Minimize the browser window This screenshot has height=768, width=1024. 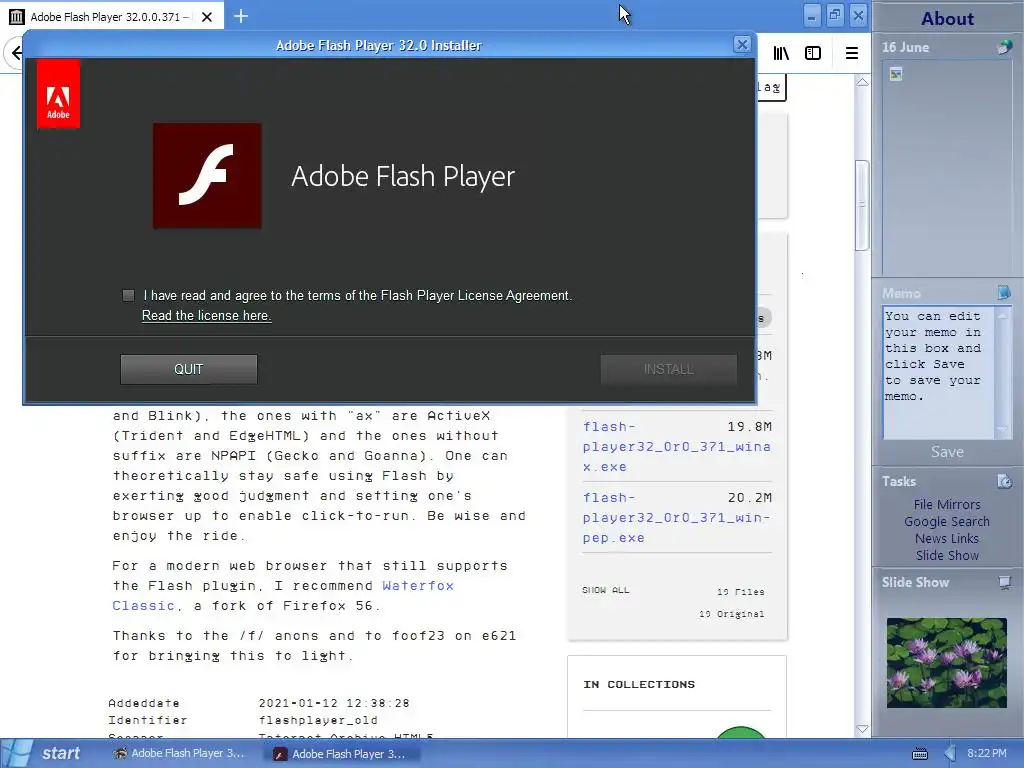click(811, 16)
